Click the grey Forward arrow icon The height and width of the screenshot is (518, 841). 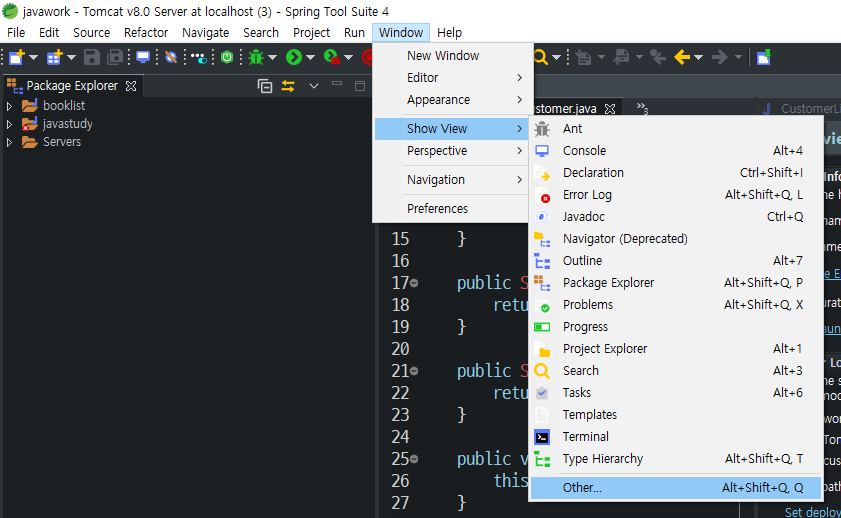tap(719, 57)
